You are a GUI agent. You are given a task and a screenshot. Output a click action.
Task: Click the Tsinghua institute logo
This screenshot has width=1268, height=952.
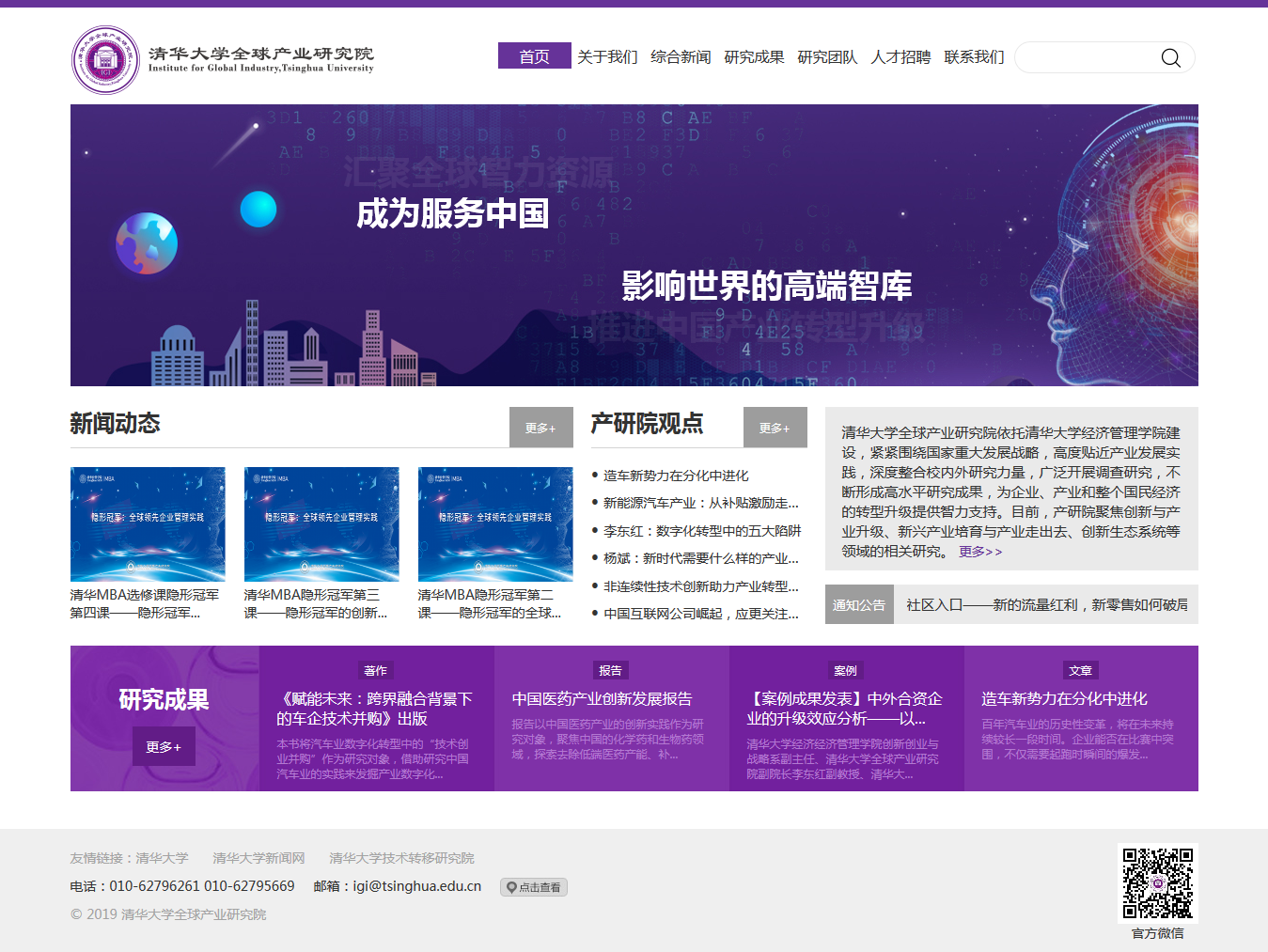tap(105, 60)
